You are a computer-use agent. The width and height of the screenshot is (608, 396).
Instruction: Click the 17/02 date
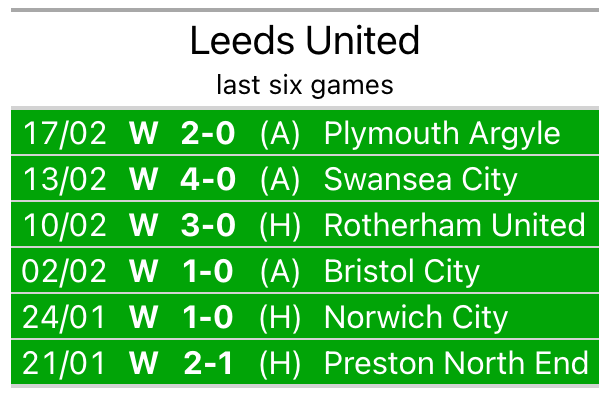[x=64, y=133]
